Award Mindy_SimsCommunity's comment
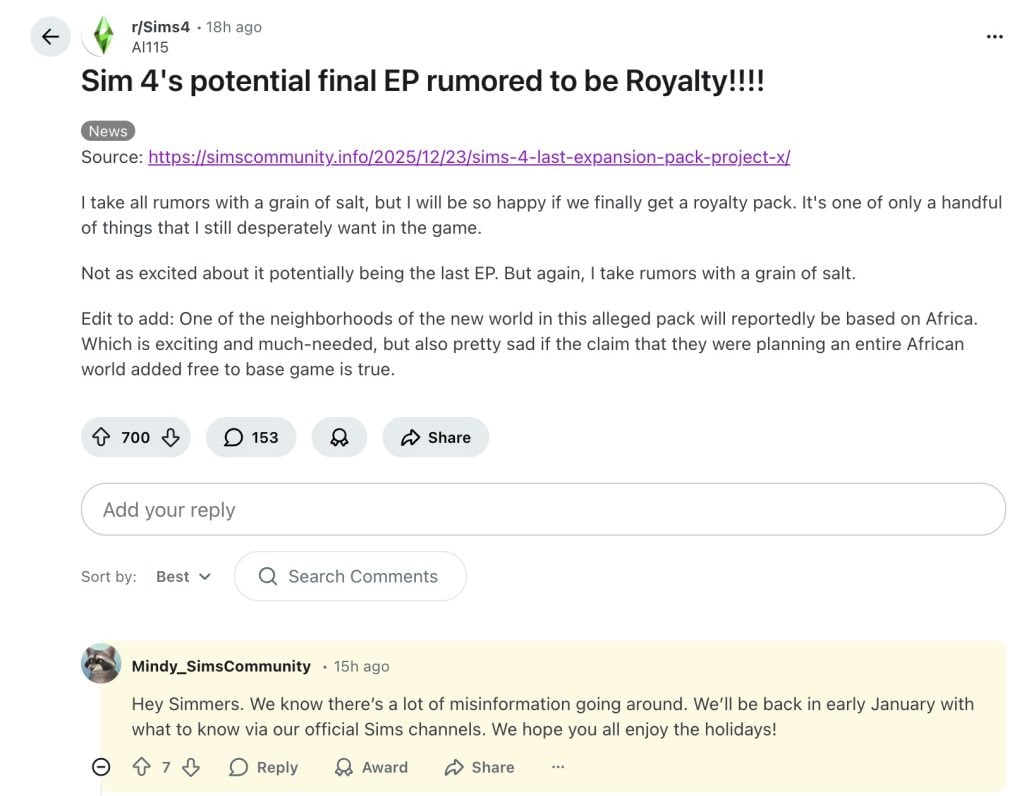The width and height of the screenshot is (1024, 796). tap(371, 767)
